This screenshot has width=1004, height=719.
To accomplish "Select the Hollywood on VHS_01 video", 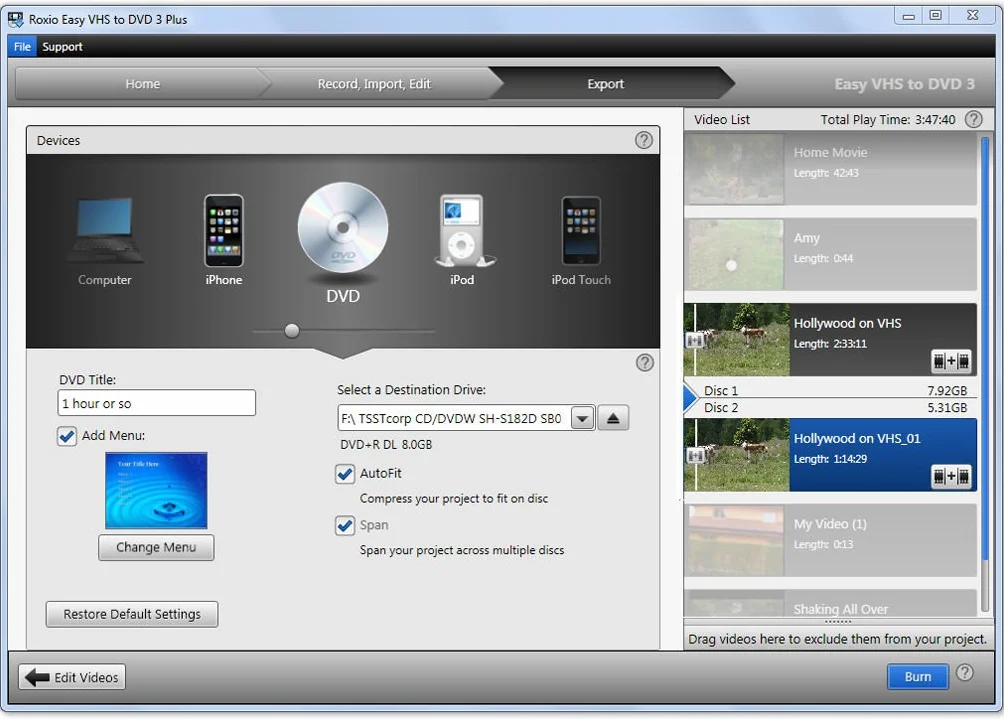I will [x=830, y=455].
